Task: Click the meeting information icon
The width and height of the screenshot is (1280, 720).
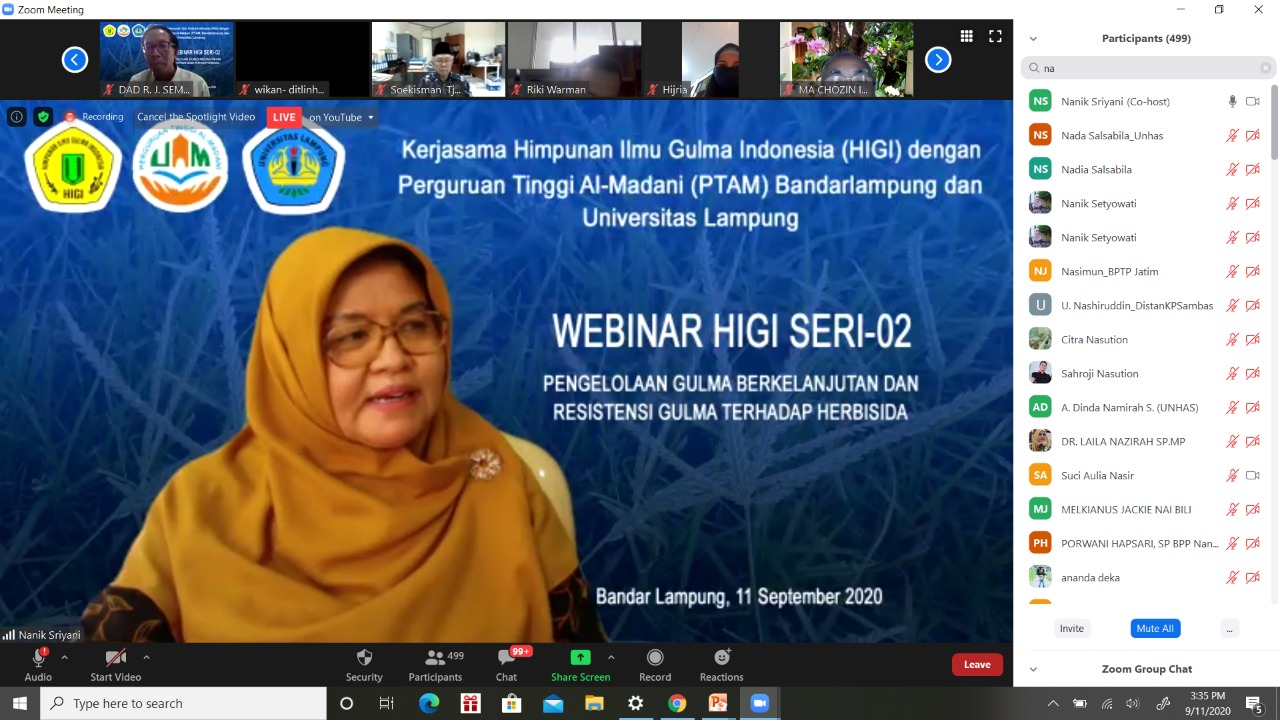Action: [17, 117]
